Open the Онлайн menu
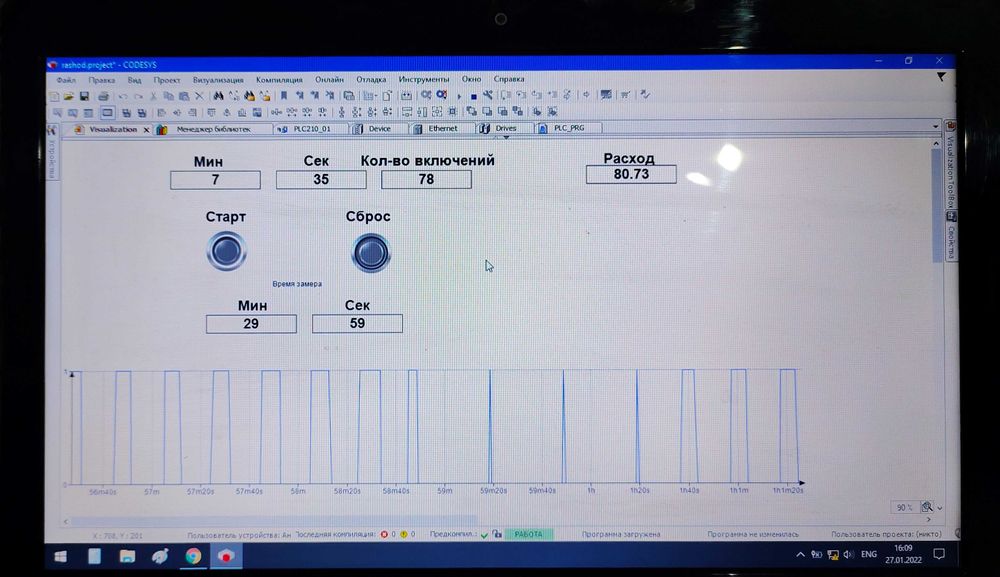The image size is (1000, 577). coord(329,80)
